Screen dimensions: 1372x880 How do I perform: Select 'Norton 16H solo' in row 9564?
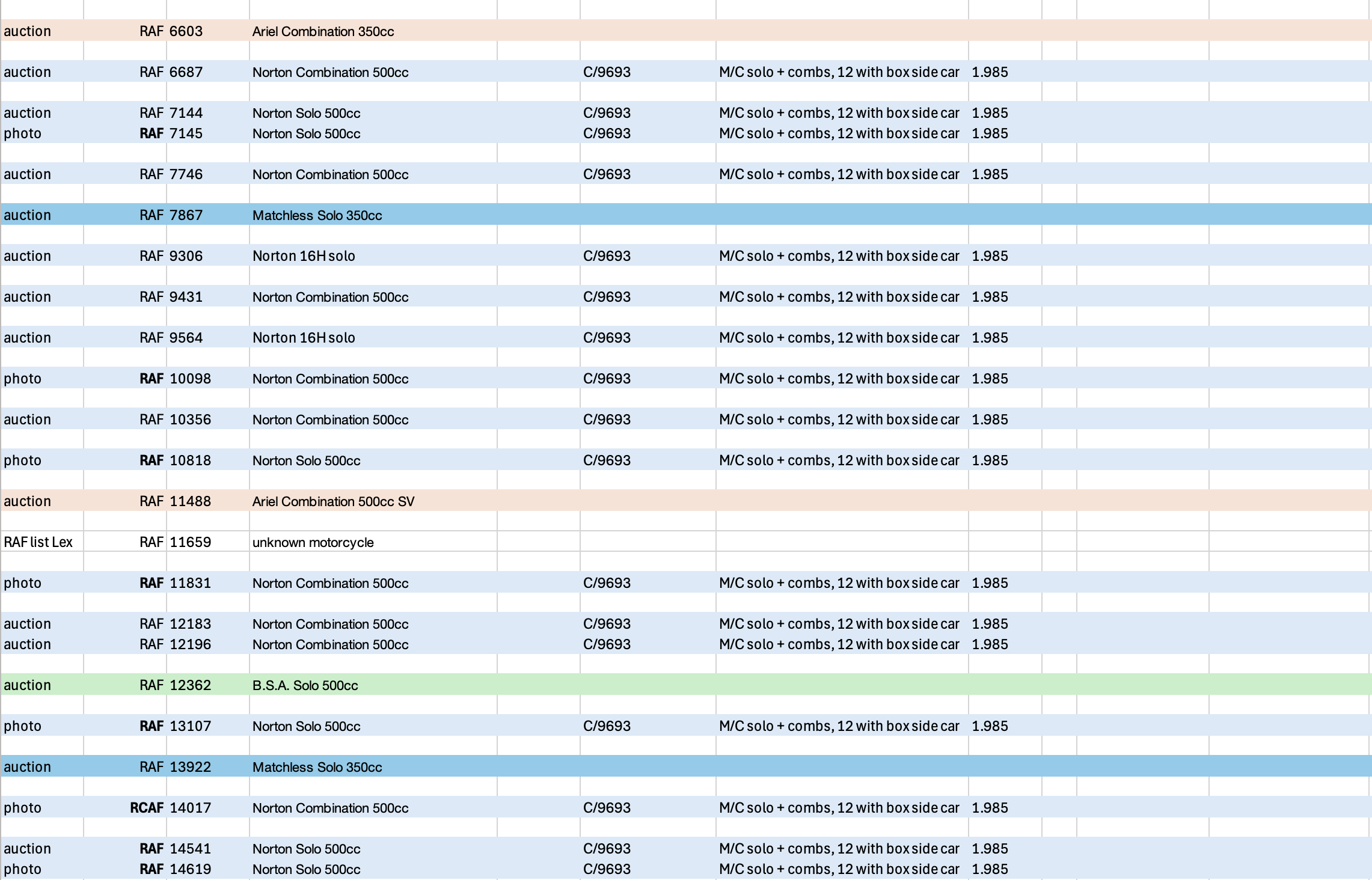(373, 337)
